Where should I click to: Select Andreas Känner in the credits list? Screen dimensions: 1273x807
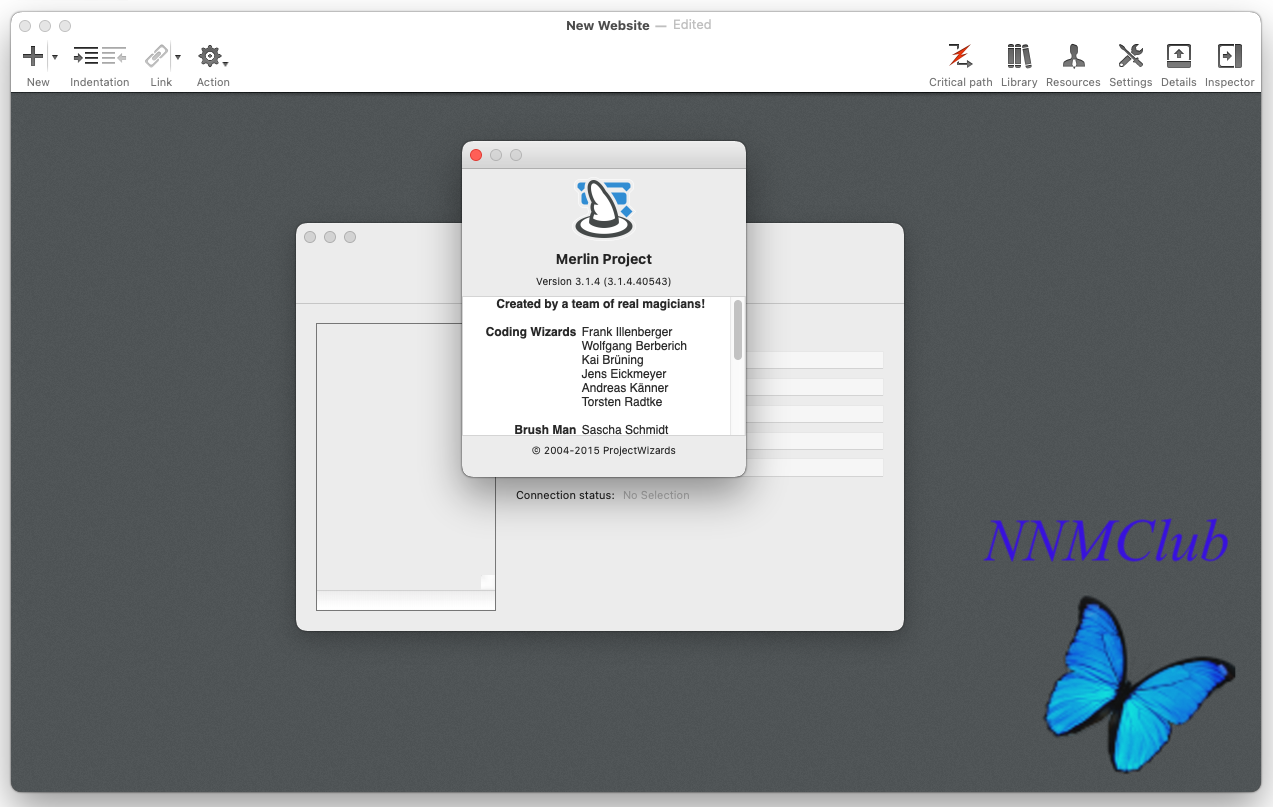(x=625, y=388)
